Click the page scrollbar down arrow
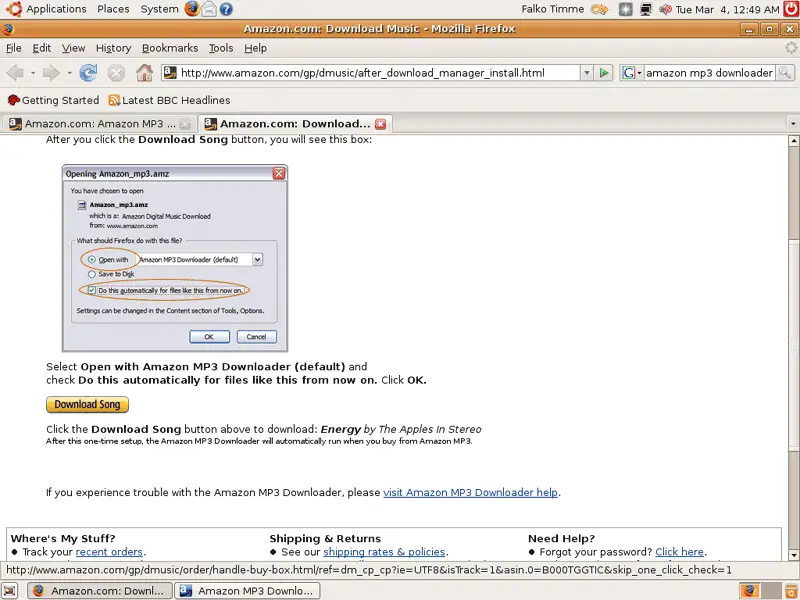This screenshot has height=600, width=800. click(x=793, y=555)
